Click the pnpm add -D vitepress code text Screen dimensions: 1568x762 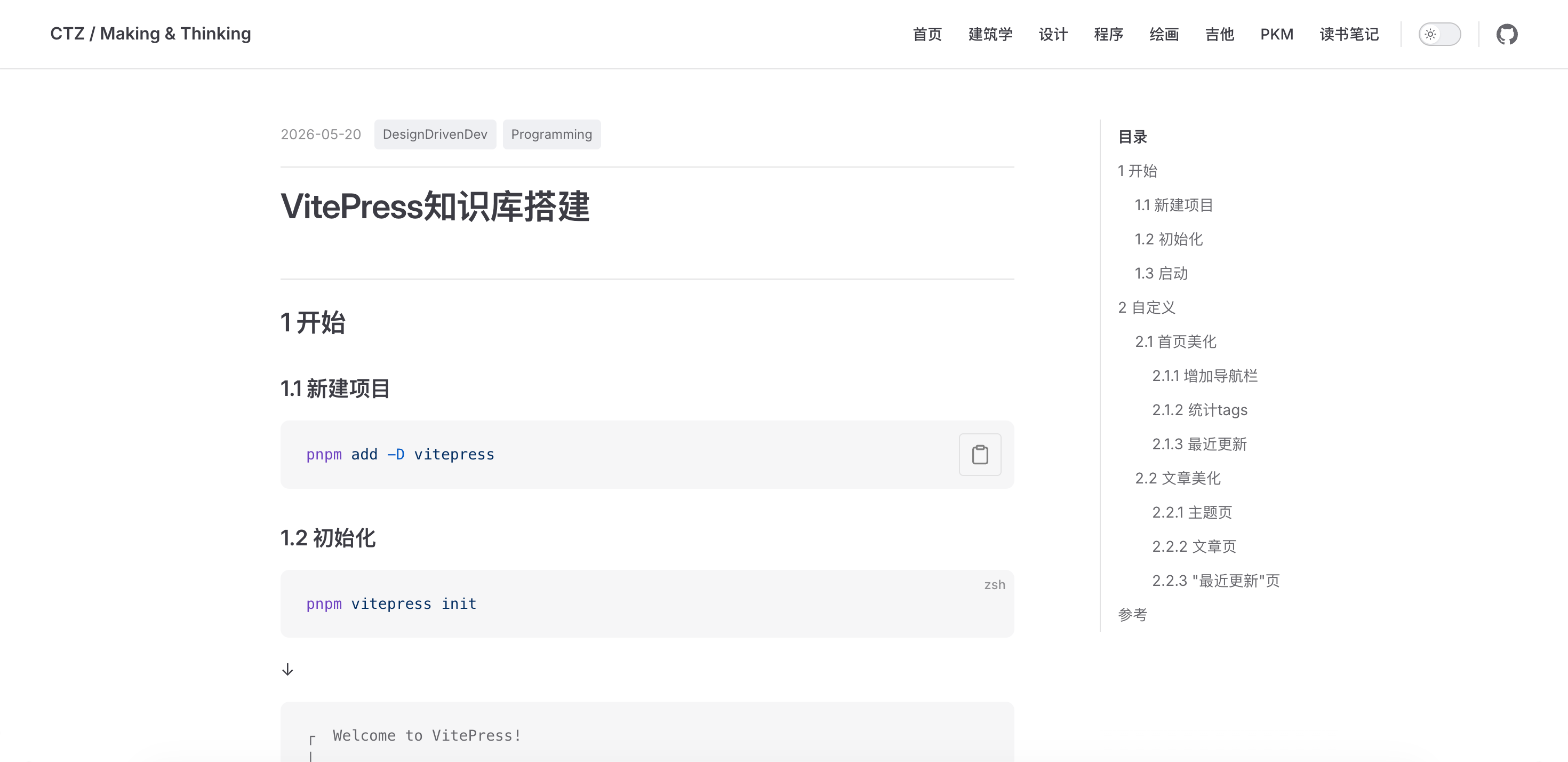pyautogui.click(x=400, y=455)
